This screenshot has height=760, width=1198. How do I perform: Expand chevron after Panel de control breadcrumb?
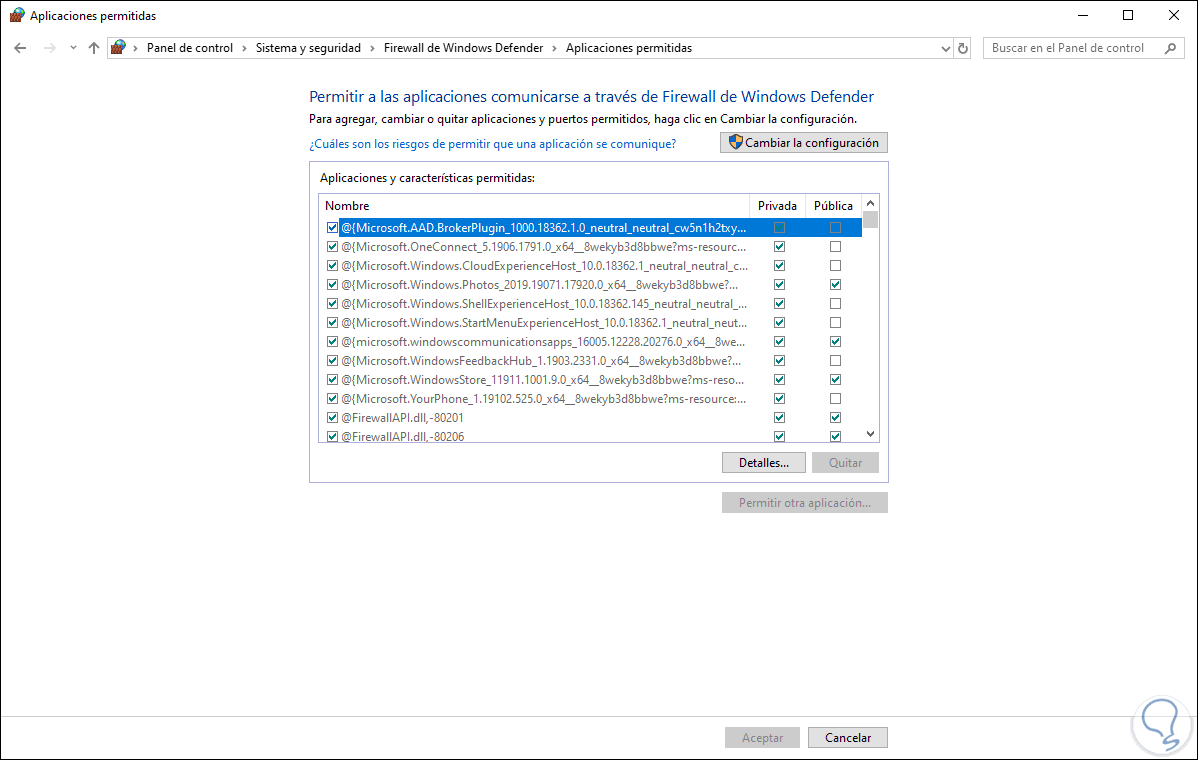point(244,48)
